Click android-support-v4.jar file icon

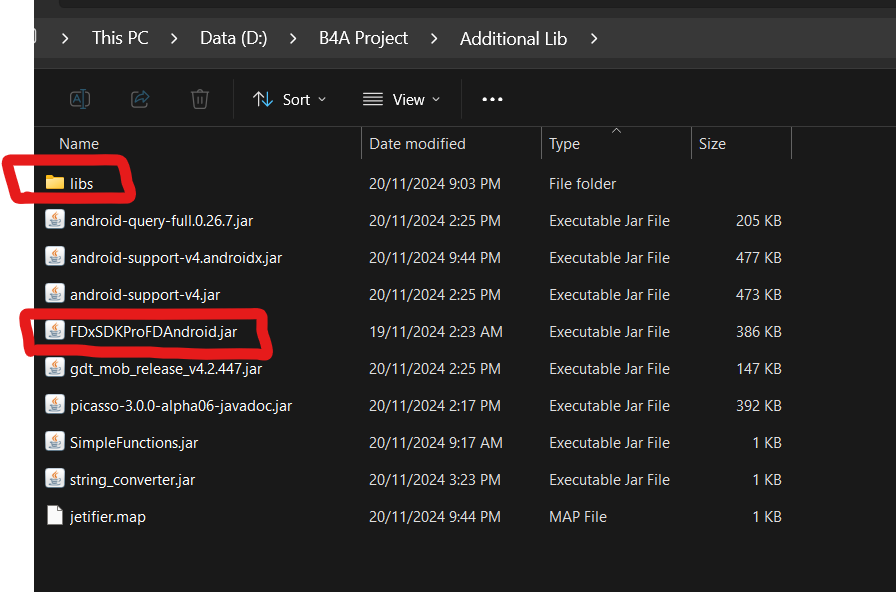[x=55, y=294]
